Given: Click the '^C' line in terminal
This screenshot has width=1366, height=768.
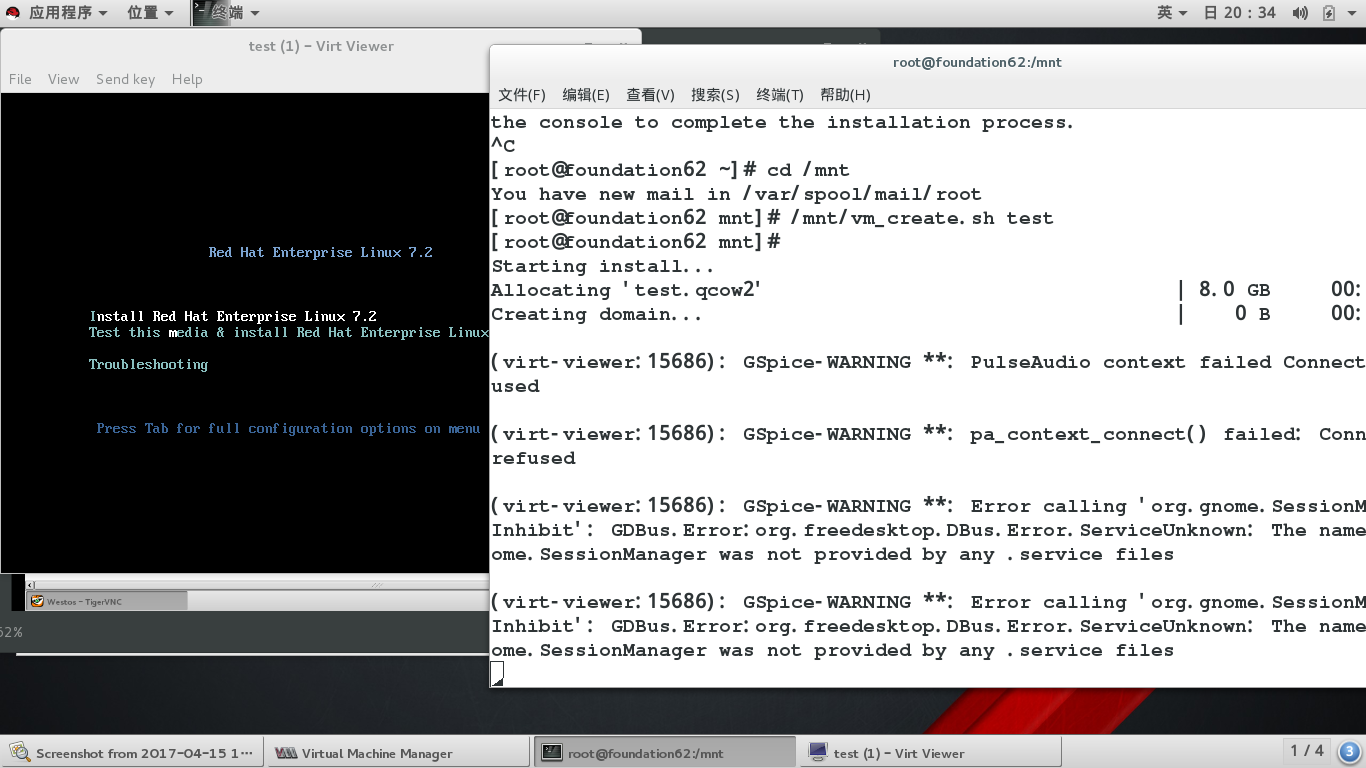Looking at the screenshot, I should point(503,146).
